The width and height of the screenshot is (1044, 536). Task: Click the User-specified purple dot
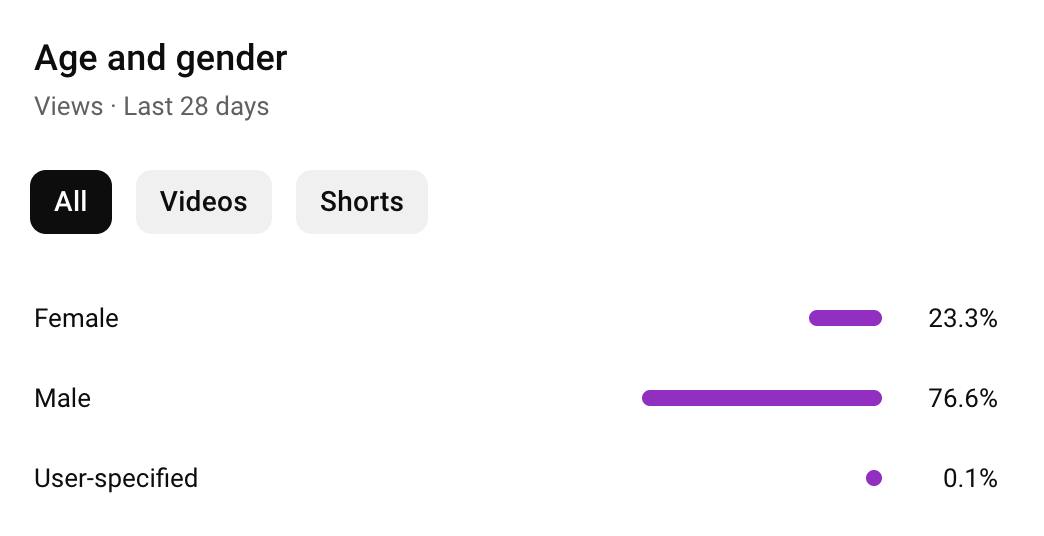[x=874, y=478]
